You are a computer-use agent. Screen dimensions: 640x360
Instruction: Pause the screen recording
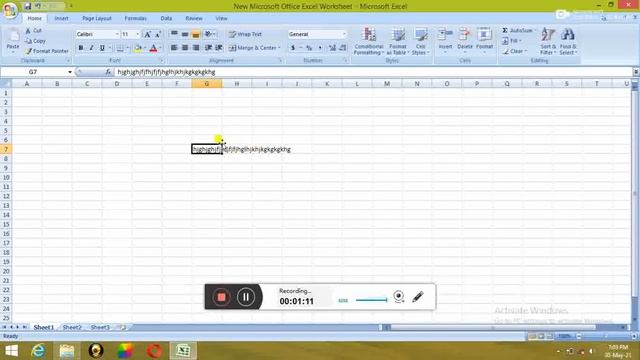[246, 297]
